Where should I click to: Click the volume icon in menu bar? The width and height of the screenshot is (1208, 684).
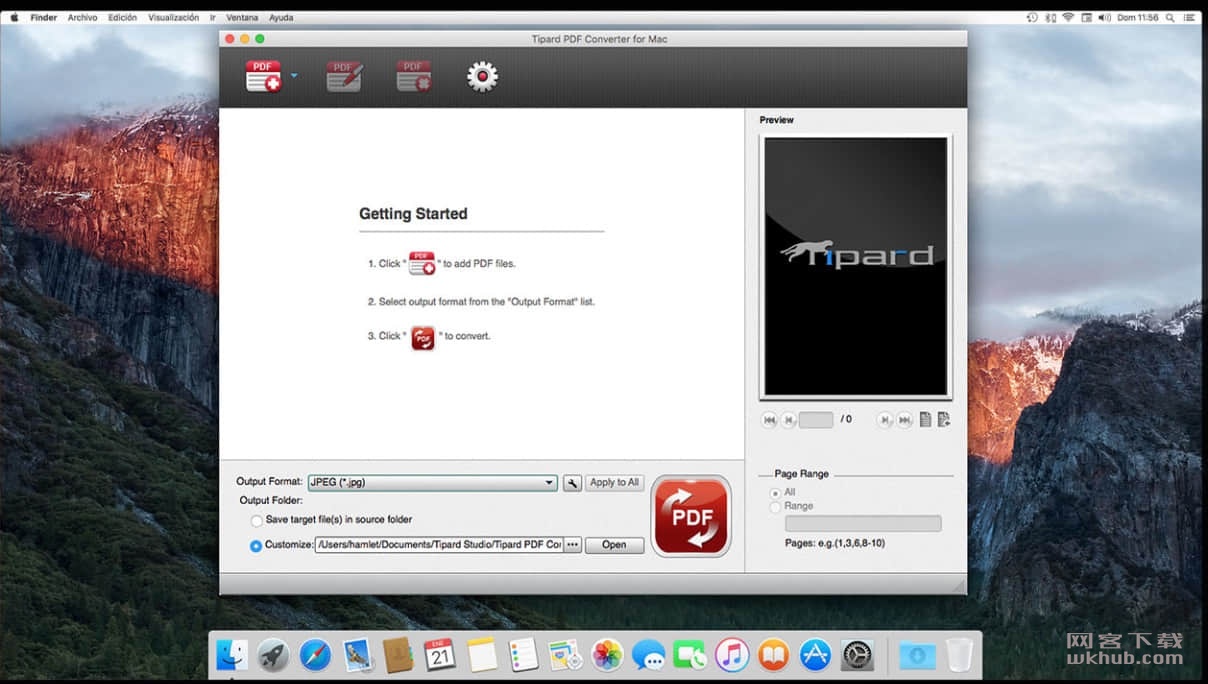1104,18
